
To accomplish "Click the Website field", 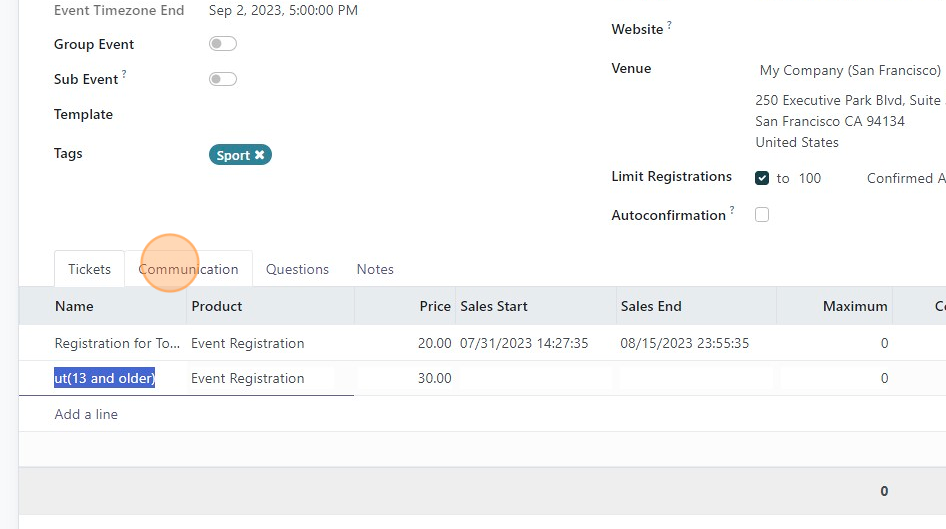I will [850, 30].
